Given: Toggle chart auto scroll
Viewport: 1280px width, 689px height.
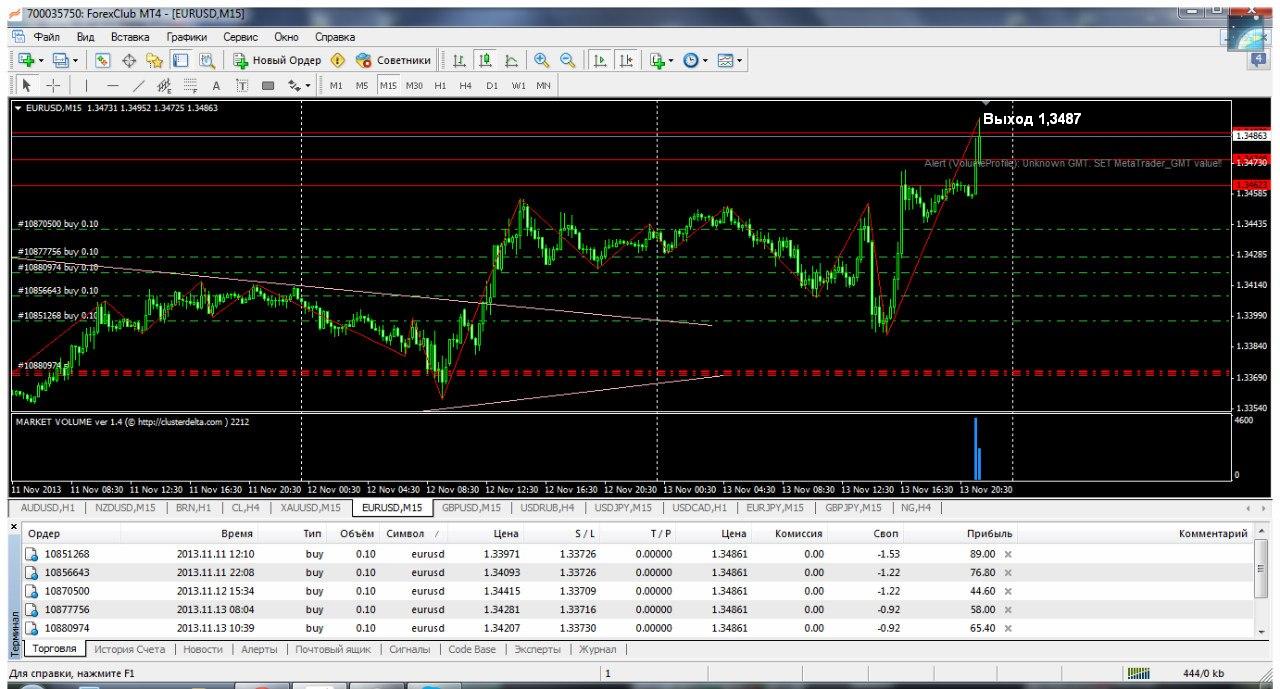Looking at the screenshot, I should (x=600, y=60).
